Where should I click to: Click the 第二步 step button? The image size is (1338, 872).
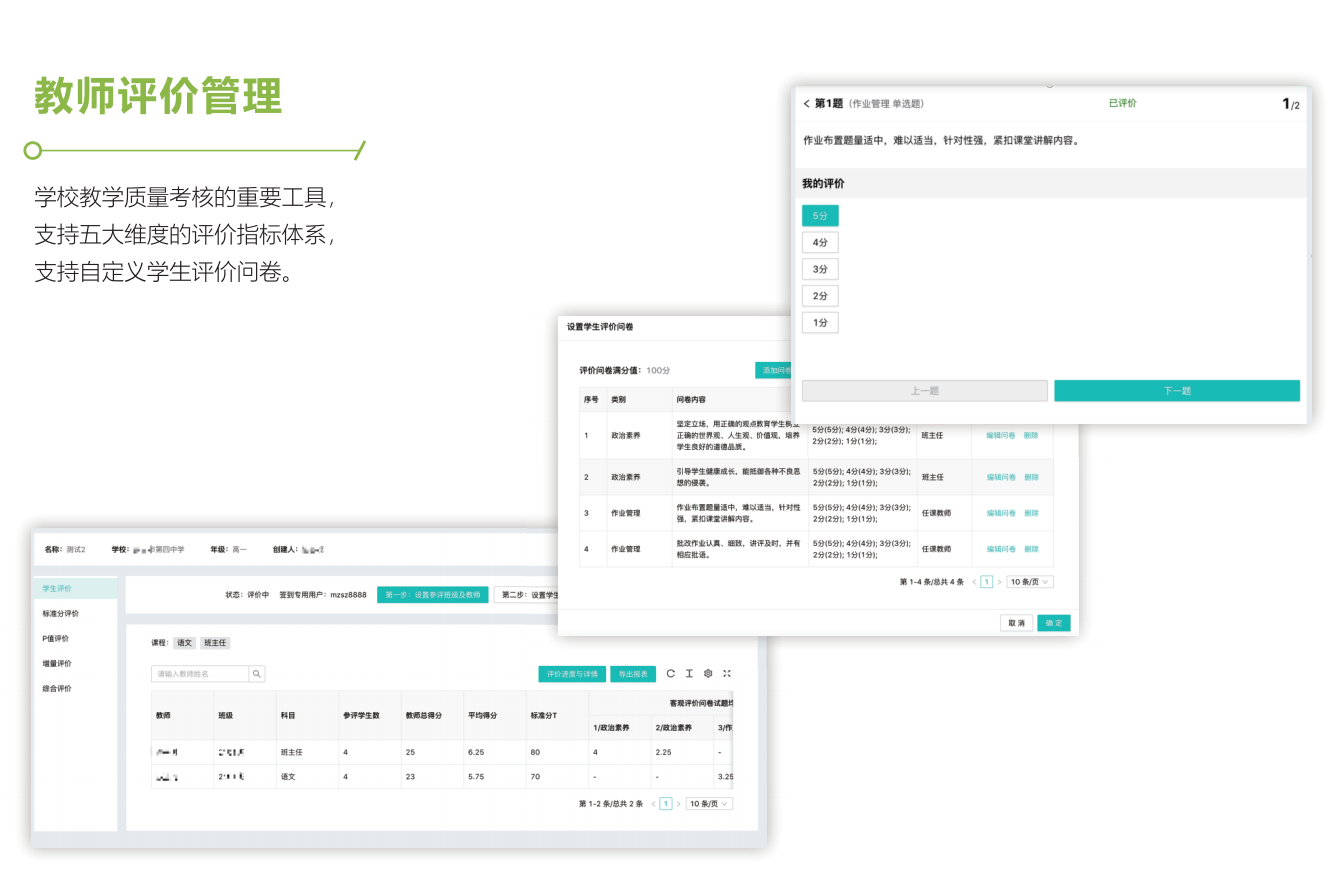coord(526,595)
